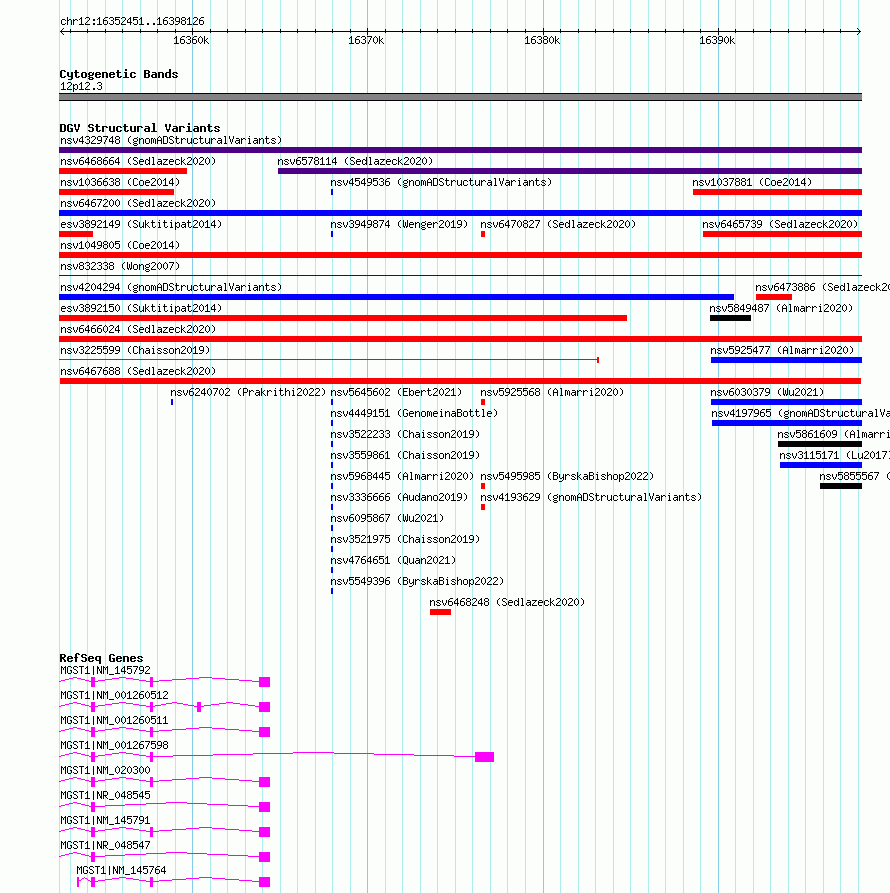Open nsv4764651 (Quan2021) variant
890x893 pixels.
pyautogui.click(x=393, y=560)
